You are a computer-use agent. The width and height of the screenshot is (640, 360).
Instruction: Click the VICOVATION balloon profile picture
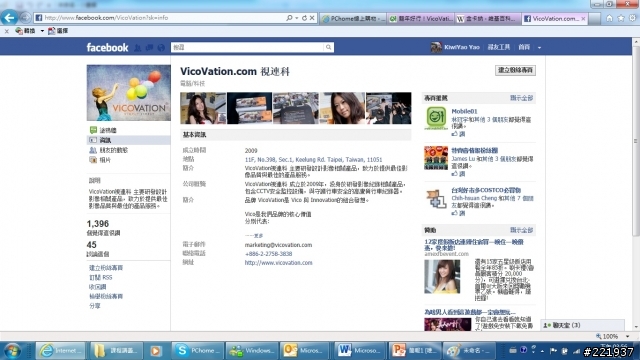[129, 93]
